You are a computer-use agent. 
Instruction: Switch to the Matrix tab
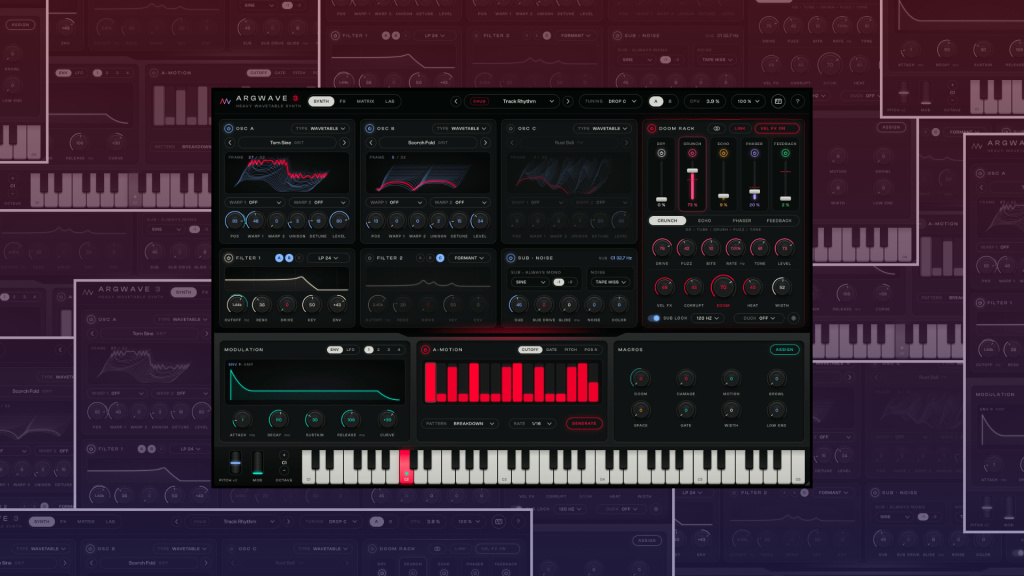click(x=365, y=101)
